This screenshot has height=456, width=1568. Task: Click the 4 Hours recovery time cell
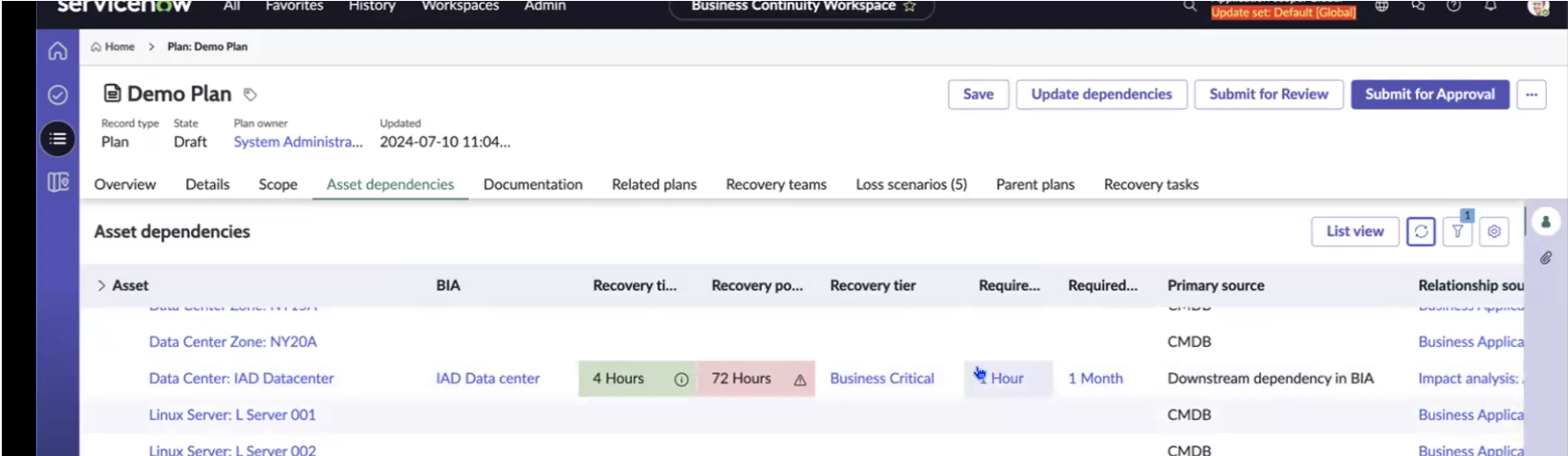(637, 378)
